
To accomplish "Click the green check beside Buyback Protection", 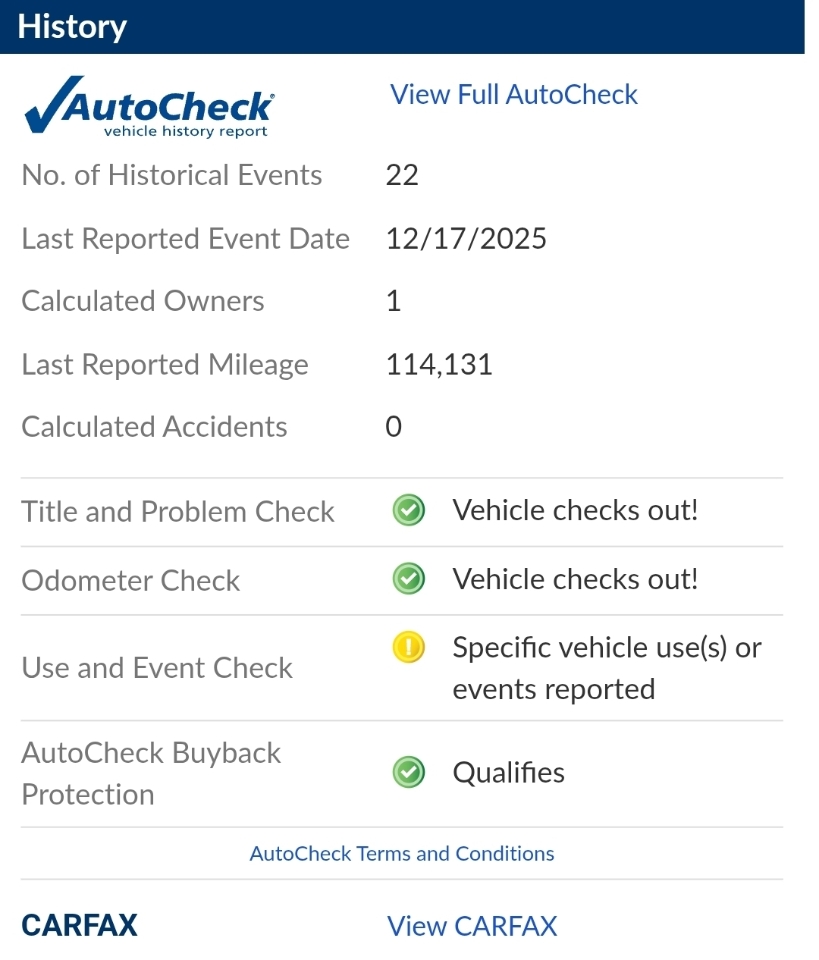I will [408, 772].
